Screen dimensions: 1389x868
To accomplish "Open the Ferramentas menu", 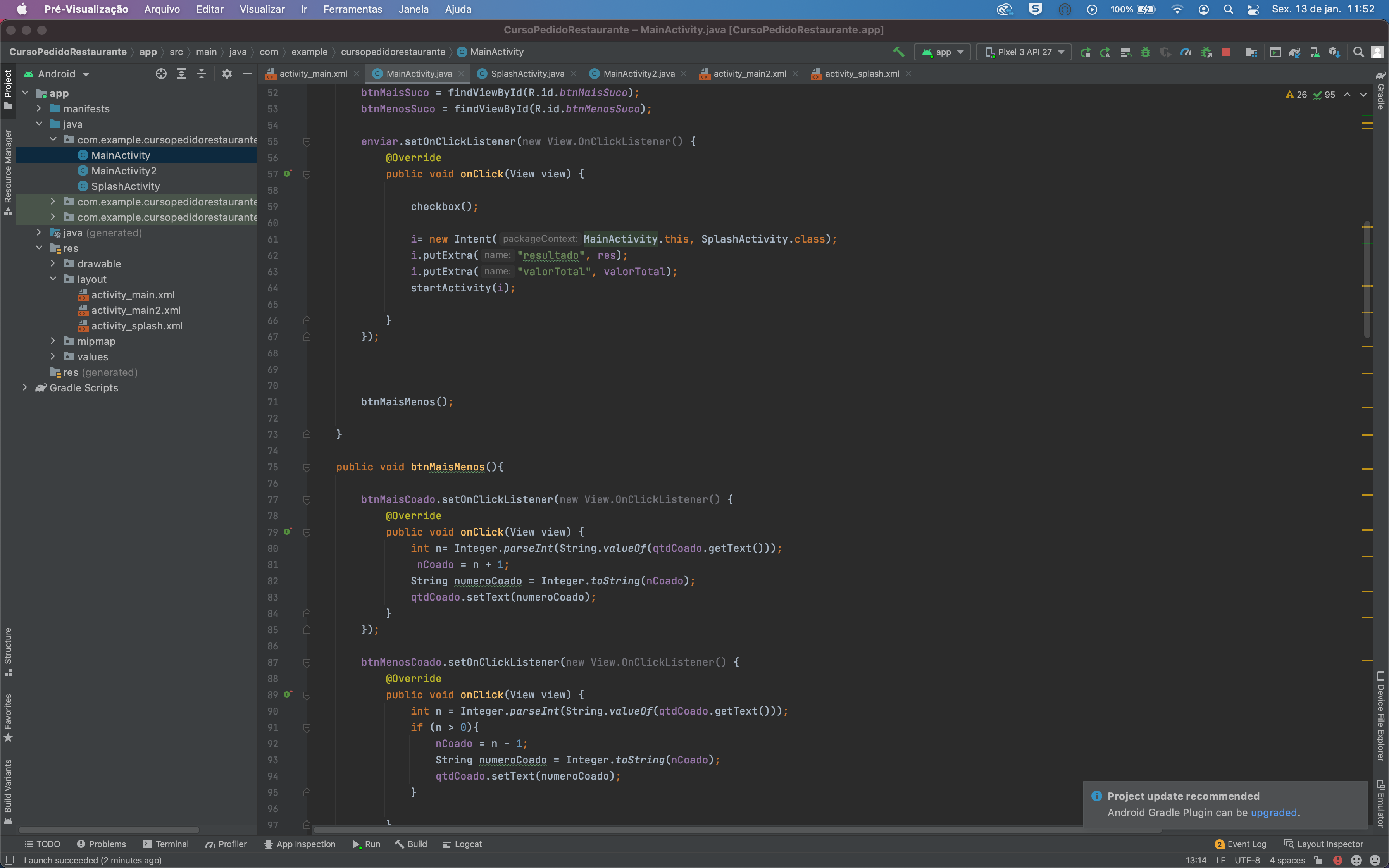I will 352,9.
